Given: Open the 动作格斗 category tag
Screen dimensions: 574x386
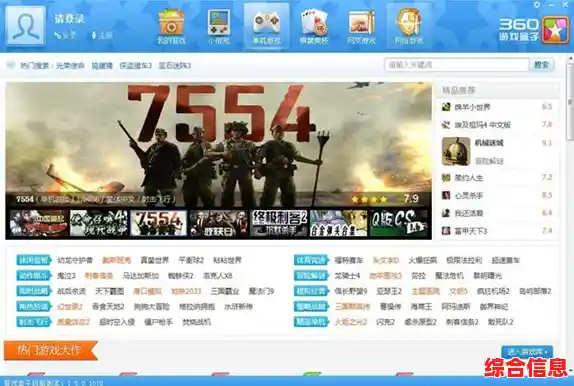Looking at the screenshot, I should (x=34, y=275).
